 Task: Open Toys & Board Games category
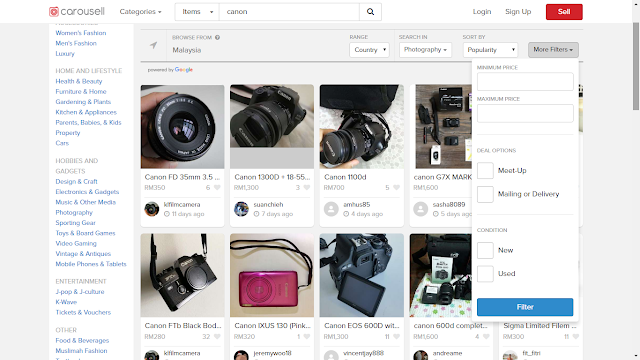click(x=85, y=233)
